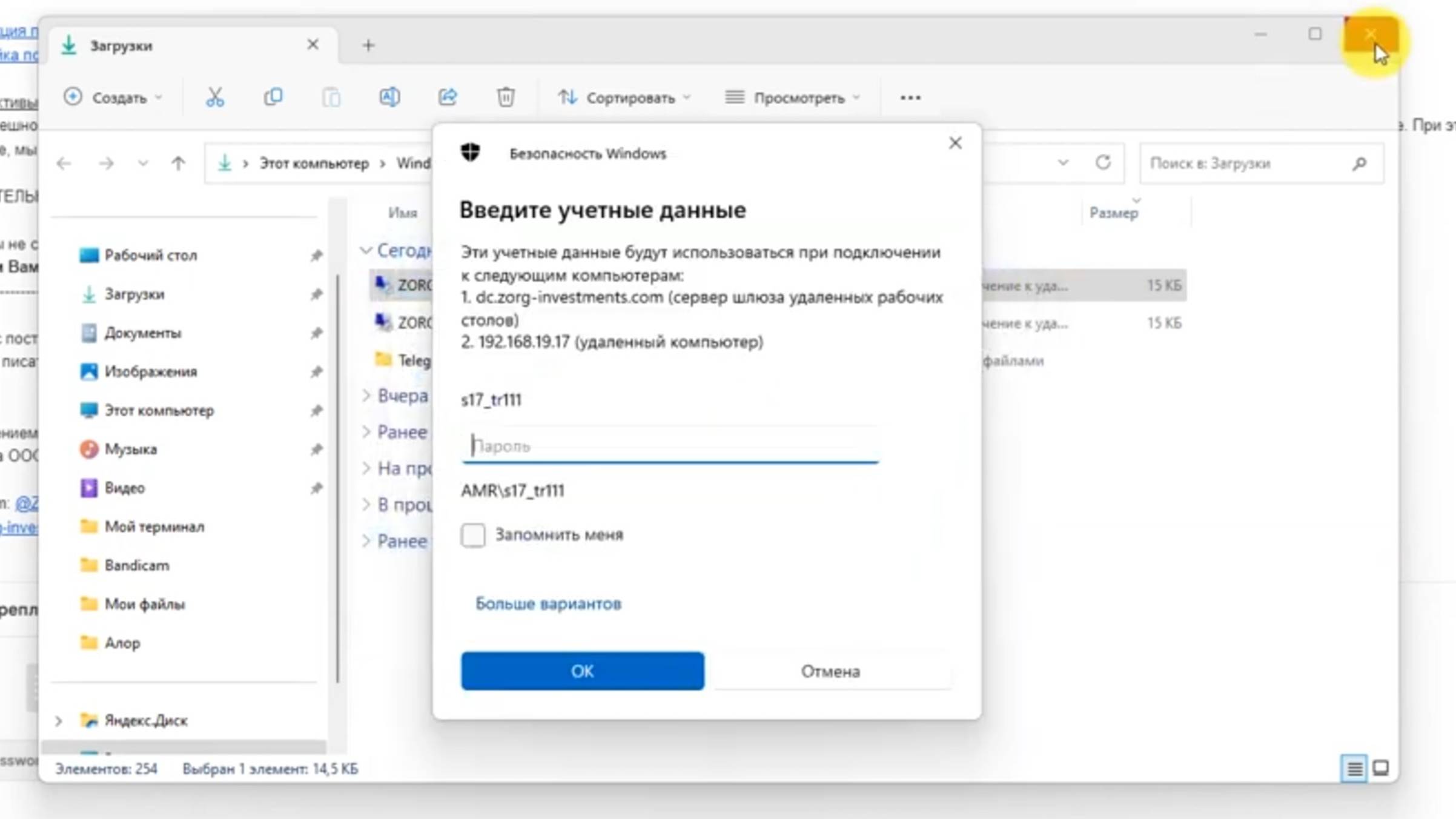Click the Delete trash icon in toolbar
Viewport: 1456px width, 819px height.
[x=506, y=97]
